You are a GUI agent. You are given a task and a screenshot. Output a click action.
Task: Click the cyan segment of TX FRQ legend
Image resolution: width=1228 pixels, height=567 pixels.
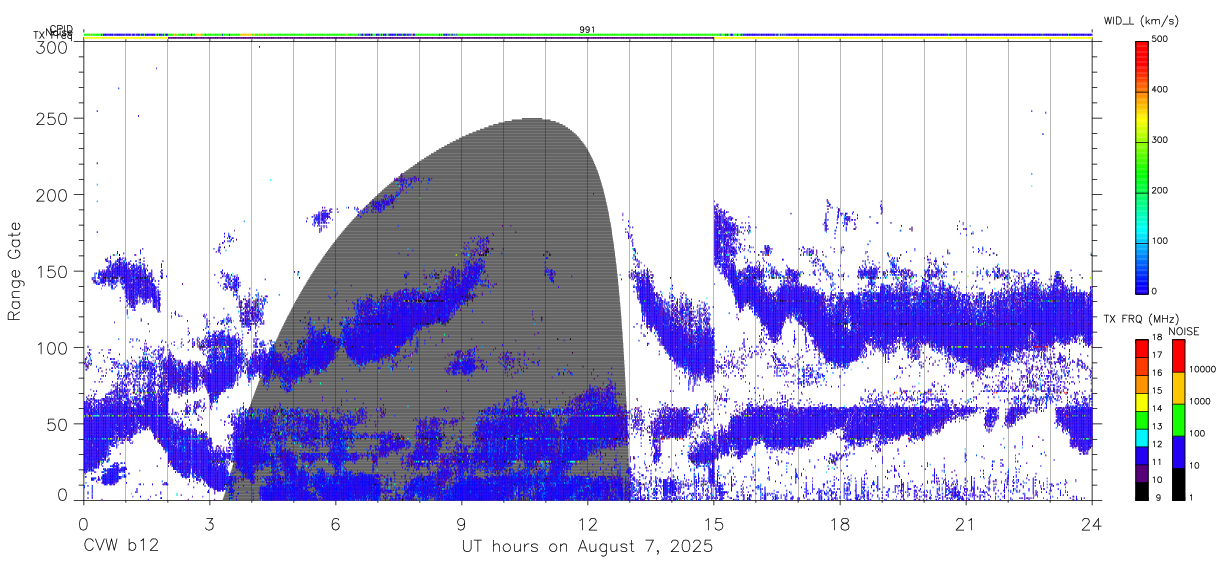[1142, 437]
